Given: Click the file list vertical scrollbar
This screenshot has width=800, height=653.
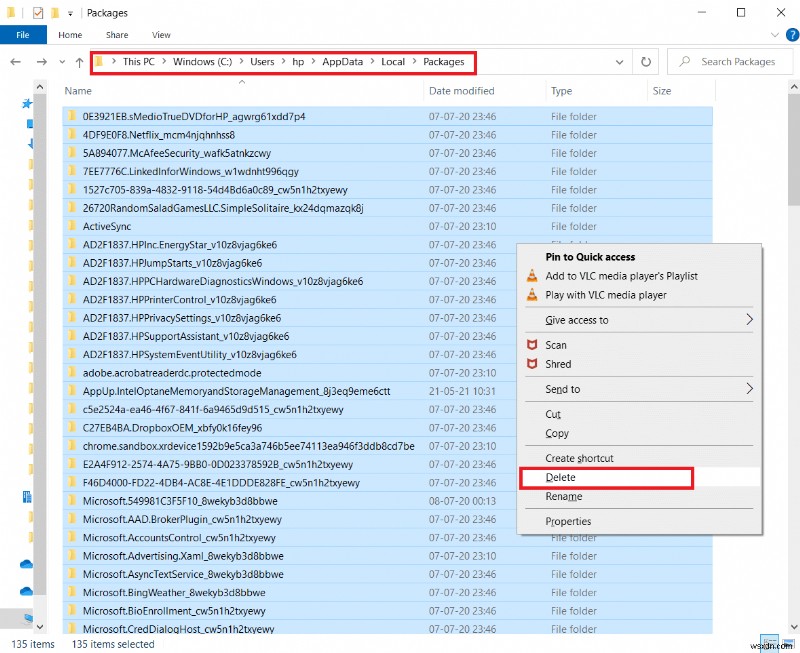Looking at the screenshot, I should point(794,150).
